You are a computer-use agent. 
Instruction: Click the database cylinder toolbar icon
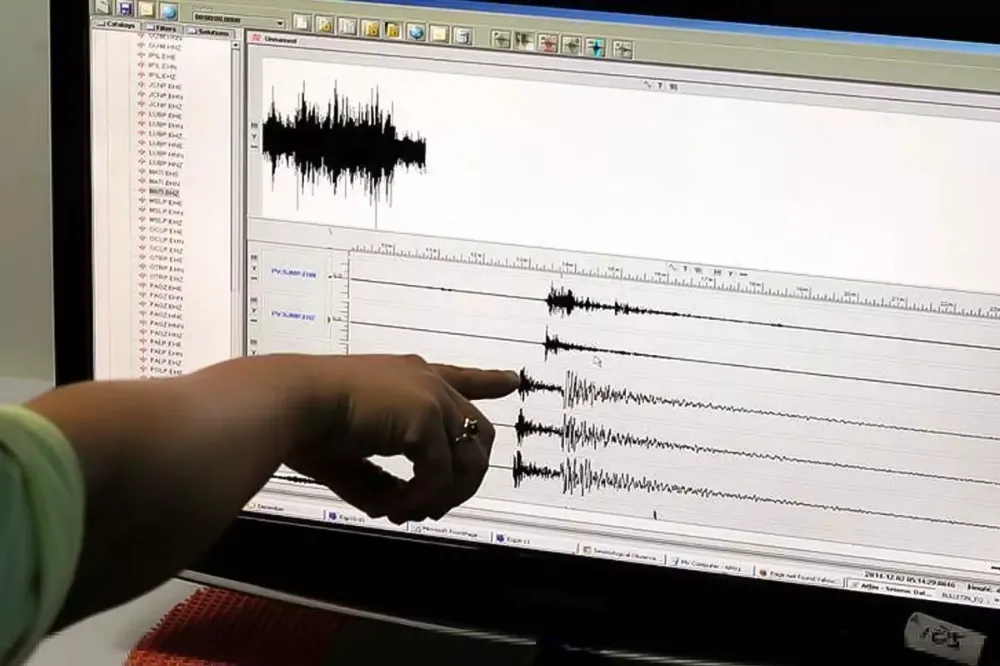[x=462, y=35]
